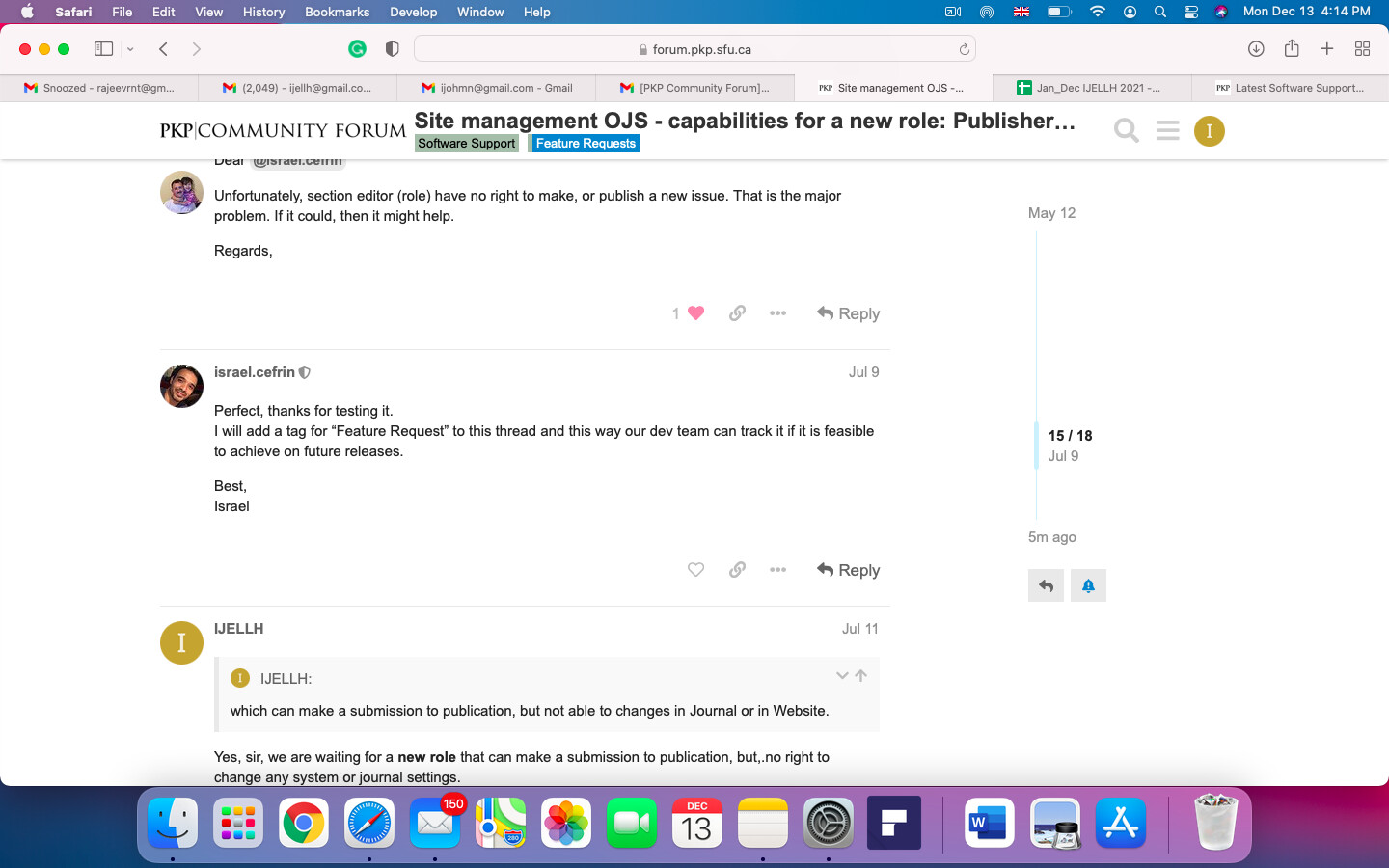Image resolution: width=1389 pixels, height=868 pixels.
Task: Toggle topic notification bell
Action: [1088, 585]
